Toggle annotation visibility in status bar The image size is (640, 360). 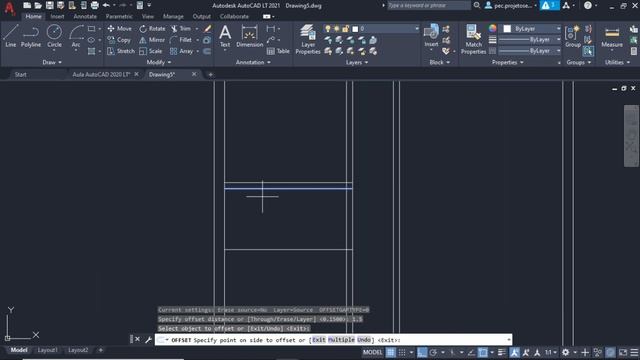(x=514, y=352)
